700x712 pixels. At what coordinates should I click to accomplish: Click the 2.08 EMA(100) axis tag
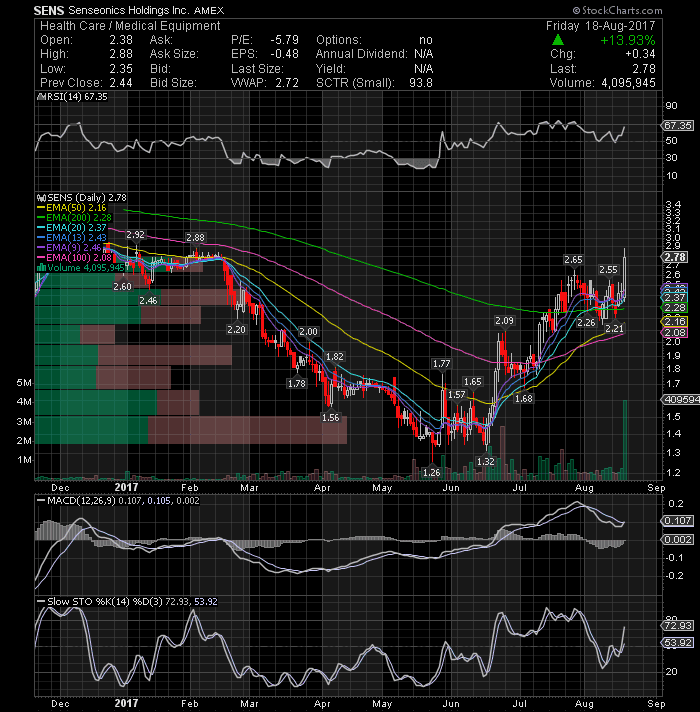point(675,332)
